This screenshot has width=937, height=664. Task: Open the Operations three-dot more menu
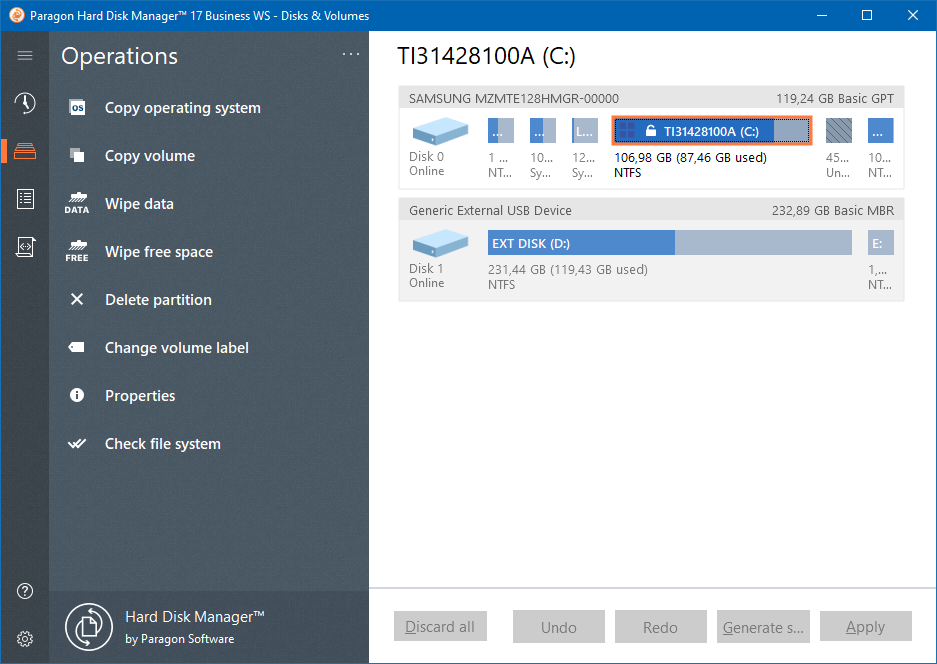351,54
